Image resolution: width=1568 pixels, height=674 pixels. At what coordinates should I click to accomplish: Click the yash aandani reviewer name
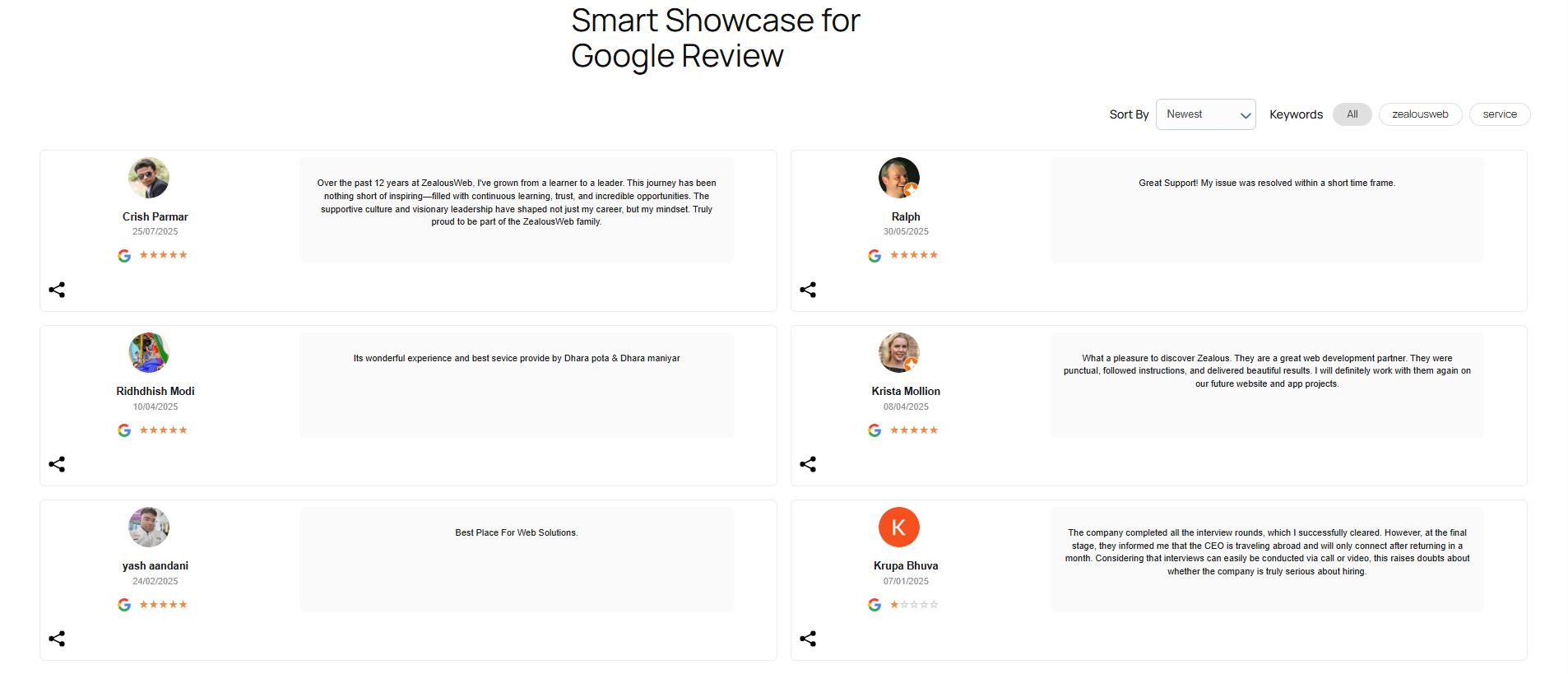[155, 565]
